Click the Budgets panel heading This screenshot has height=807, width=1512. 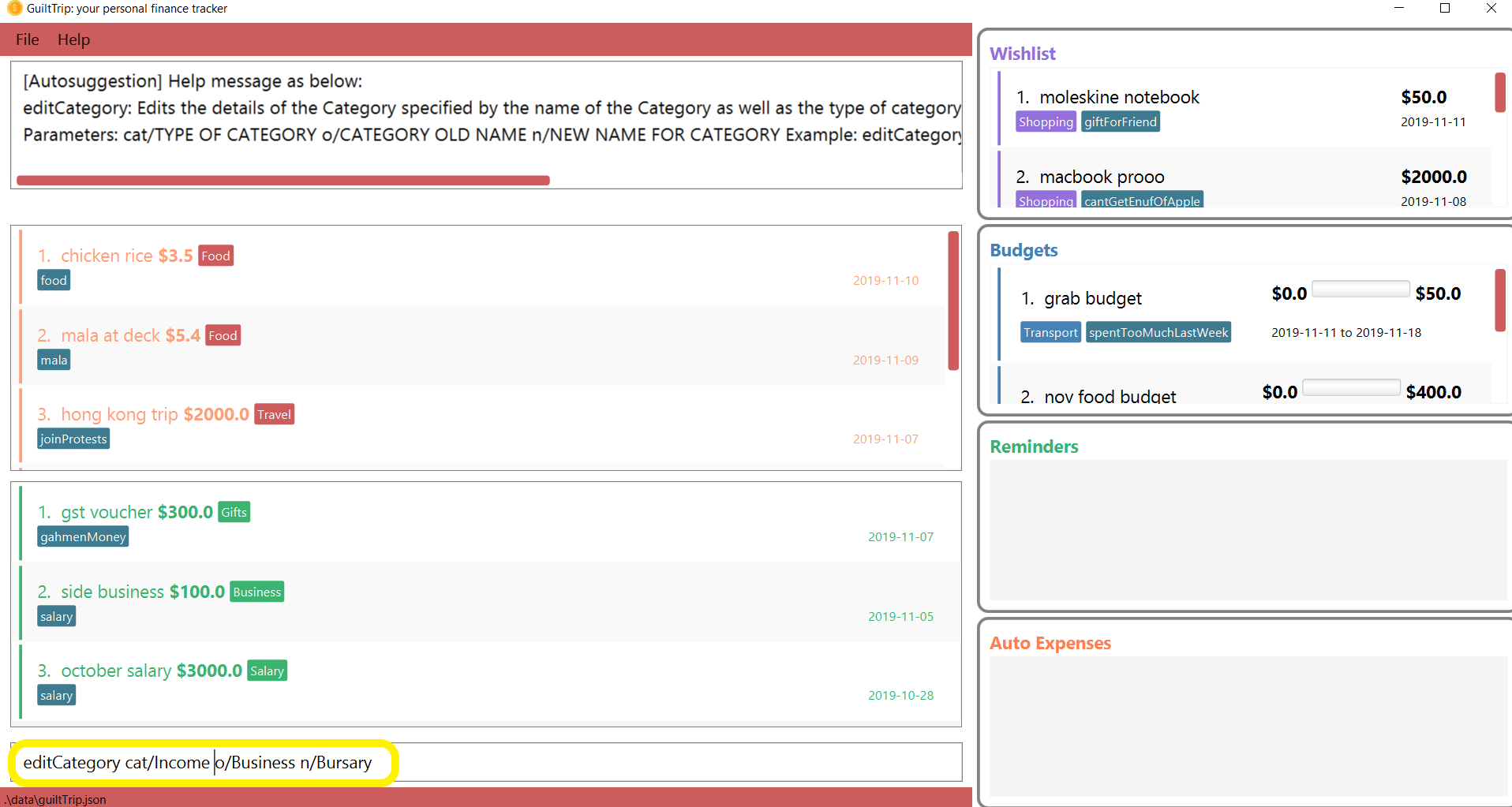click(x=1024, y=250)
